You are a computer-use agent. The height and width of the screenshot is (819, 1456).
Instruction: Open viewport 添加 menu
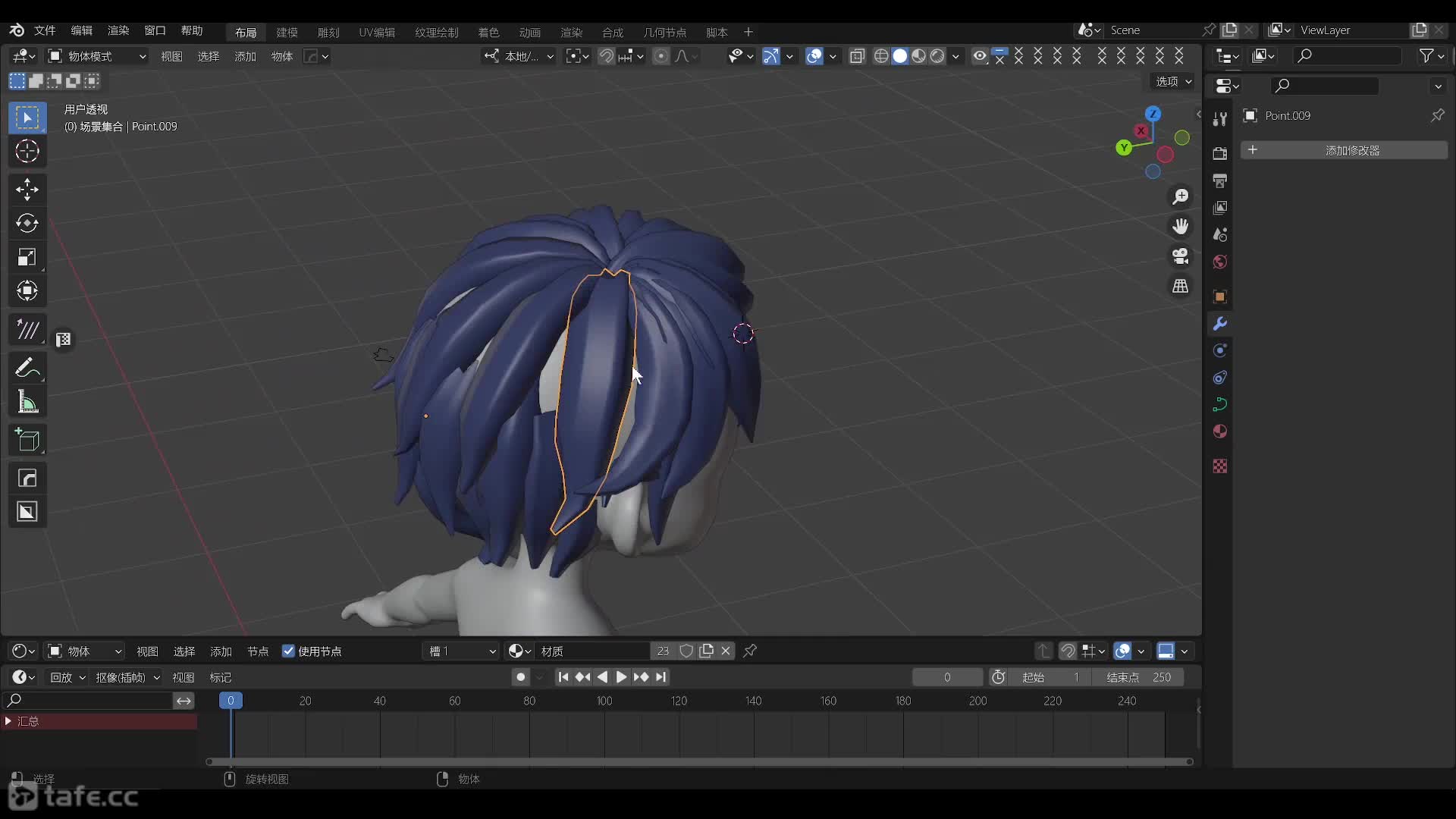(245, 56)
